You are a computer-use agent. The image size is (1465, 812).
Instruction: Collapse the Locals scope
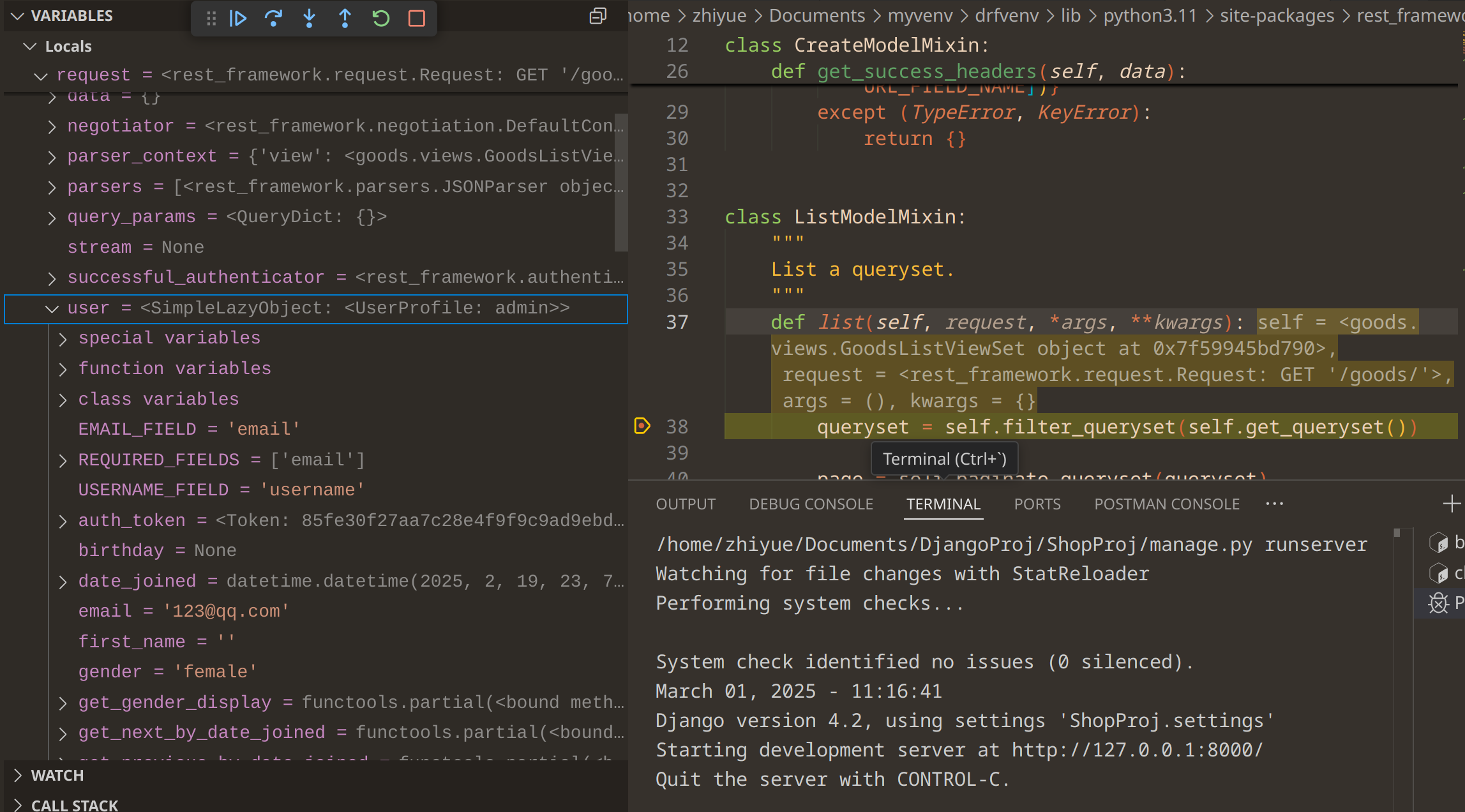pos(29,47)
